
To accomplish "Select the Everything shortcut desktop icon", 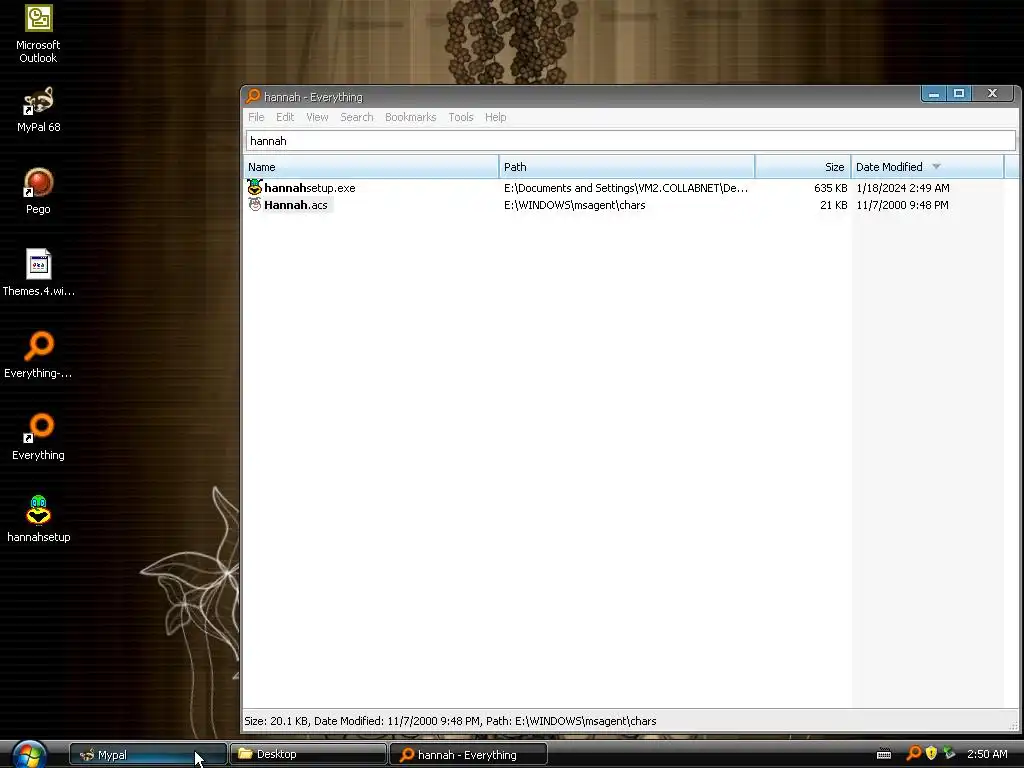I will click(39, 437).
